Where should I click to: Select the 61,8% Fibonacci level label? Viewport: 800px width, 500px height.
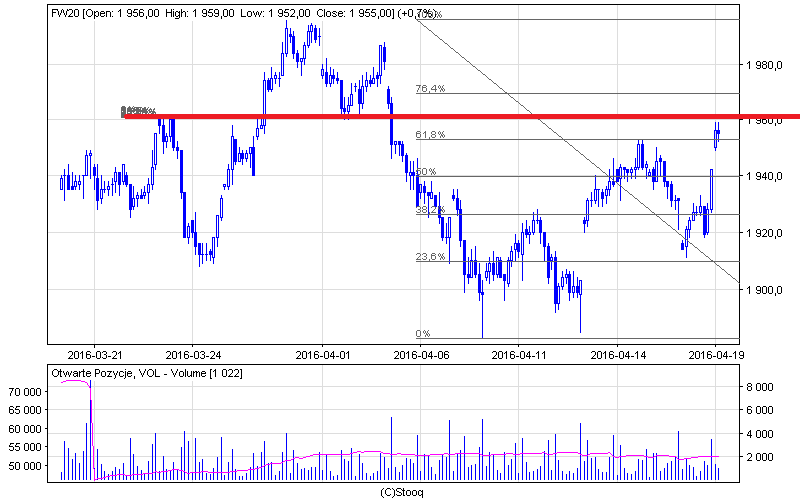pos(430,135)
